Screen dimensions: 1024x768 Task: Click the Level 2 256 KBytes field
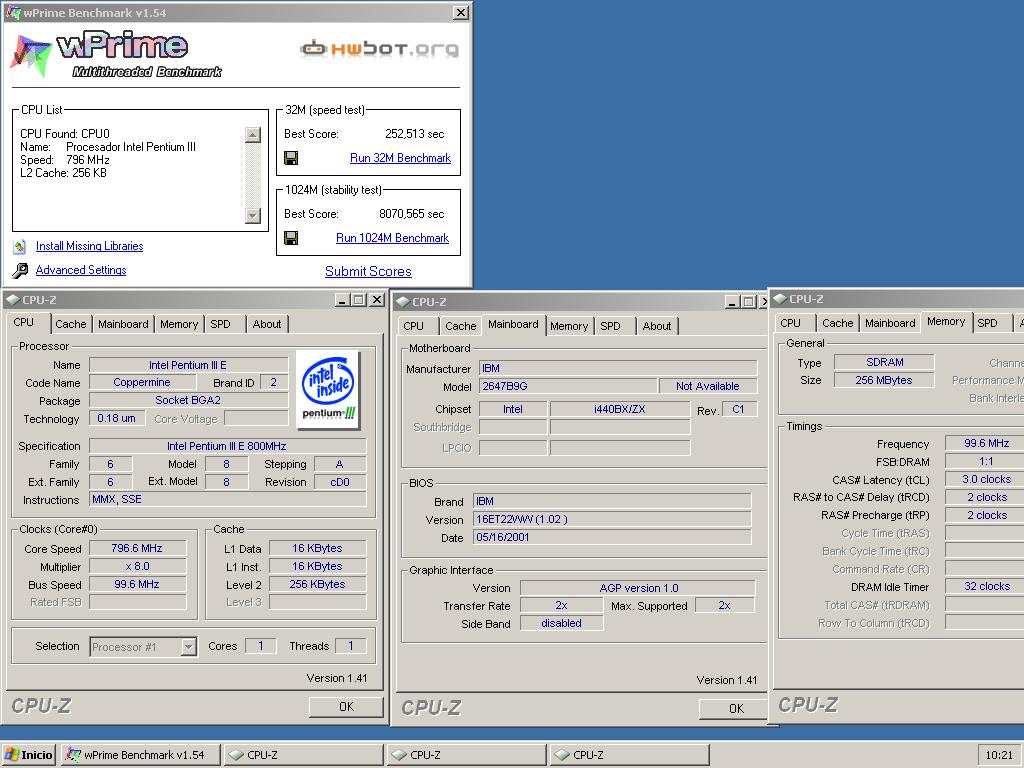tap(317, 584)
